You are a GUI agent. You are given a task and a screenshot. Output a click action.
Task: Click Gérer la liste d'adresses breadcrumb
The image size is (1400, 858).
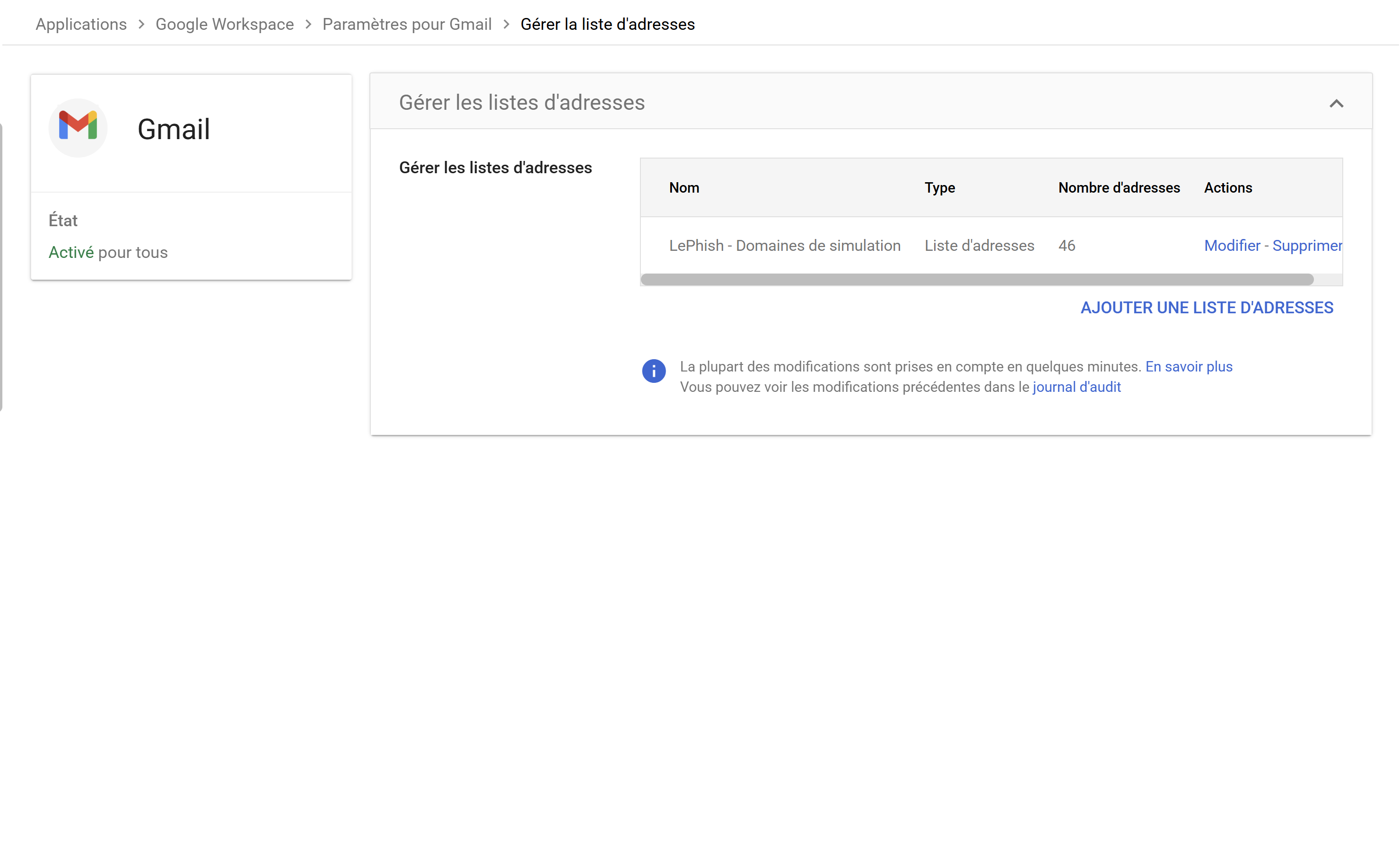pyautogui.click(x=607, y=24)
